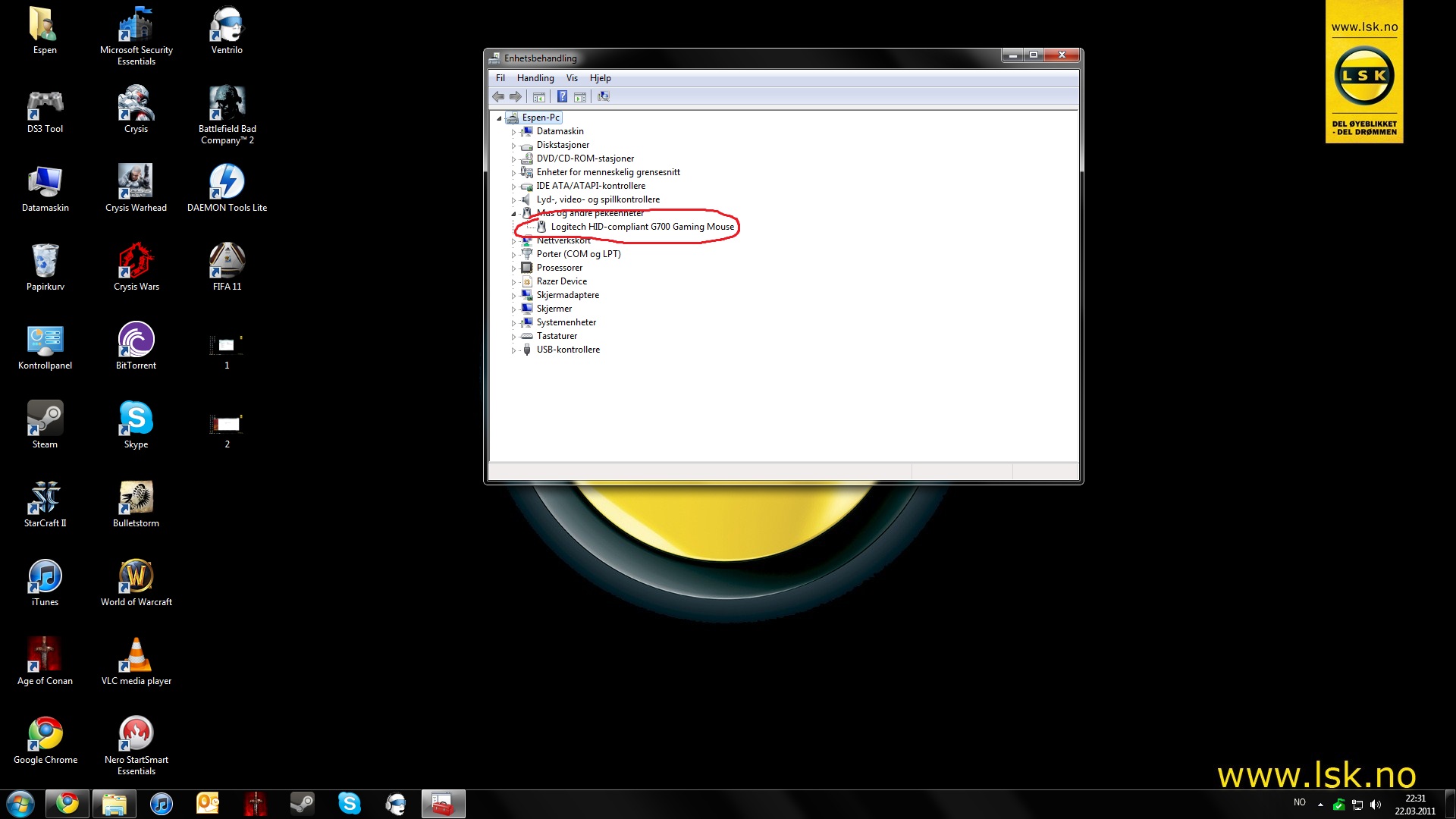Select the desktop image file named 2

227,430
